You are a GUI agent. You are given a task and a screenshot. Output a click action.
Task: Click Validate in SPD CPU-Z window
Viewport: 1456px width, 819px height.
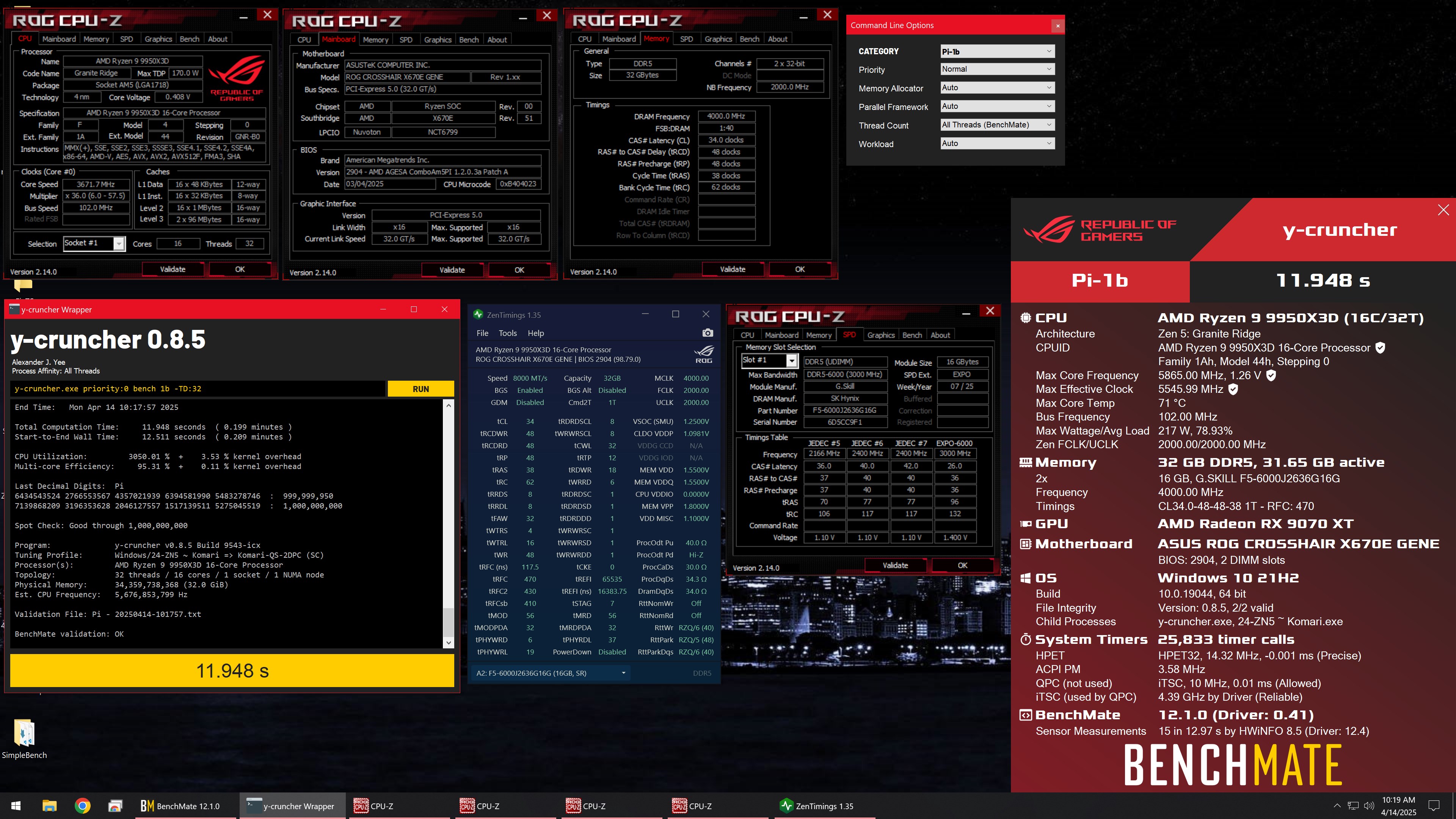(x=895, y=565)
